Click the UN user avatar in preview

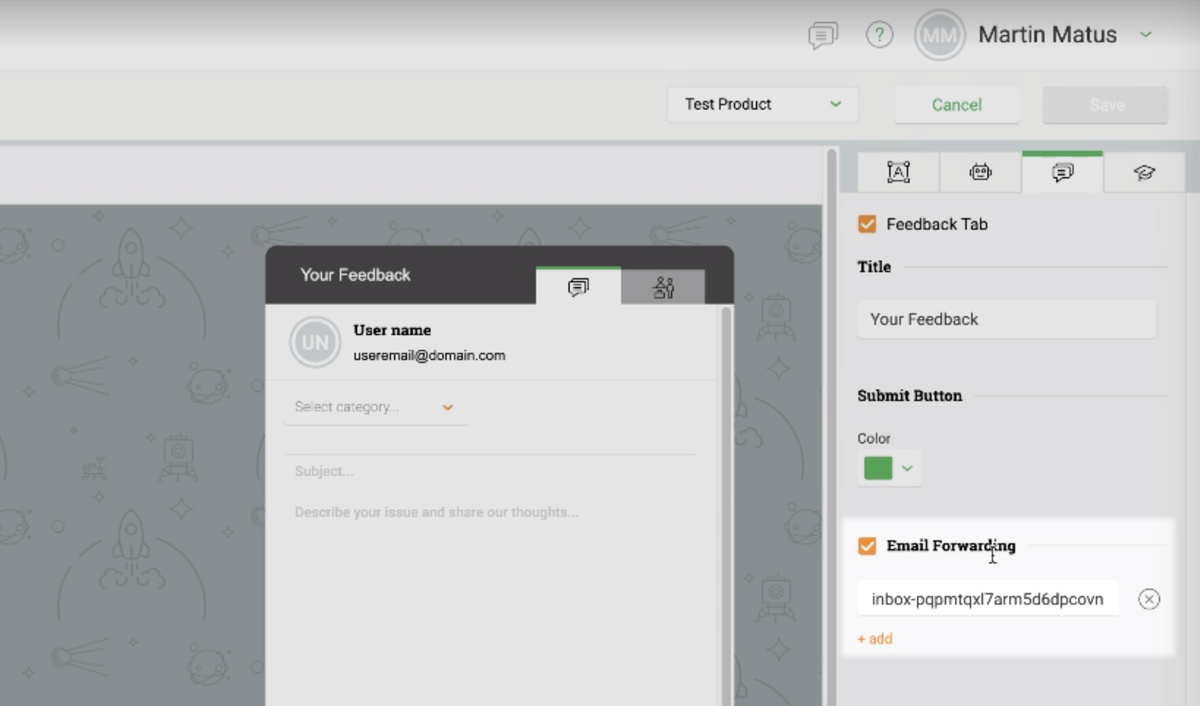tap(315, 342)
